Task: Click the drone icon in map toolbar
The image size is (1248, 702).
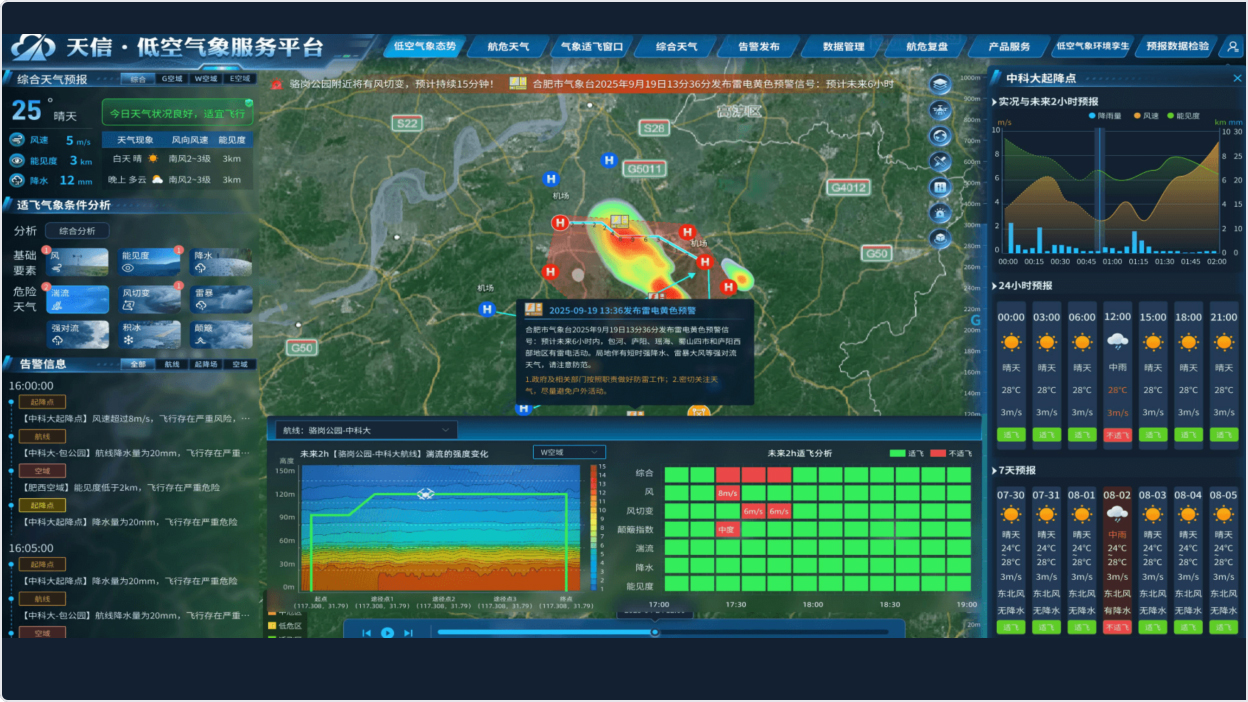Action: (940, 109)
